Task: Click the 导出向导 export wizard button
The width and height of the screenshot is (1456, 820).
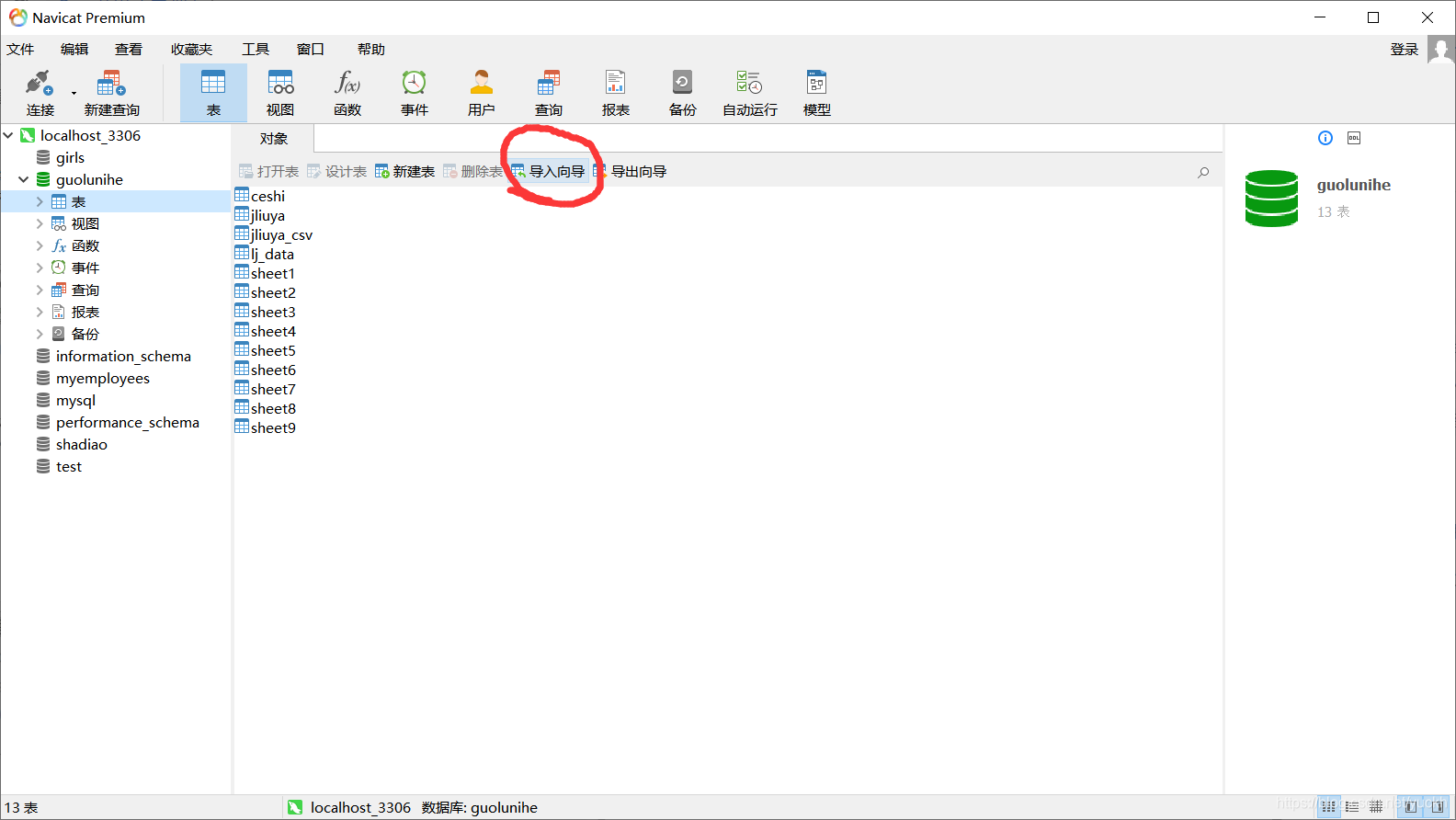Action: (631, 172)
